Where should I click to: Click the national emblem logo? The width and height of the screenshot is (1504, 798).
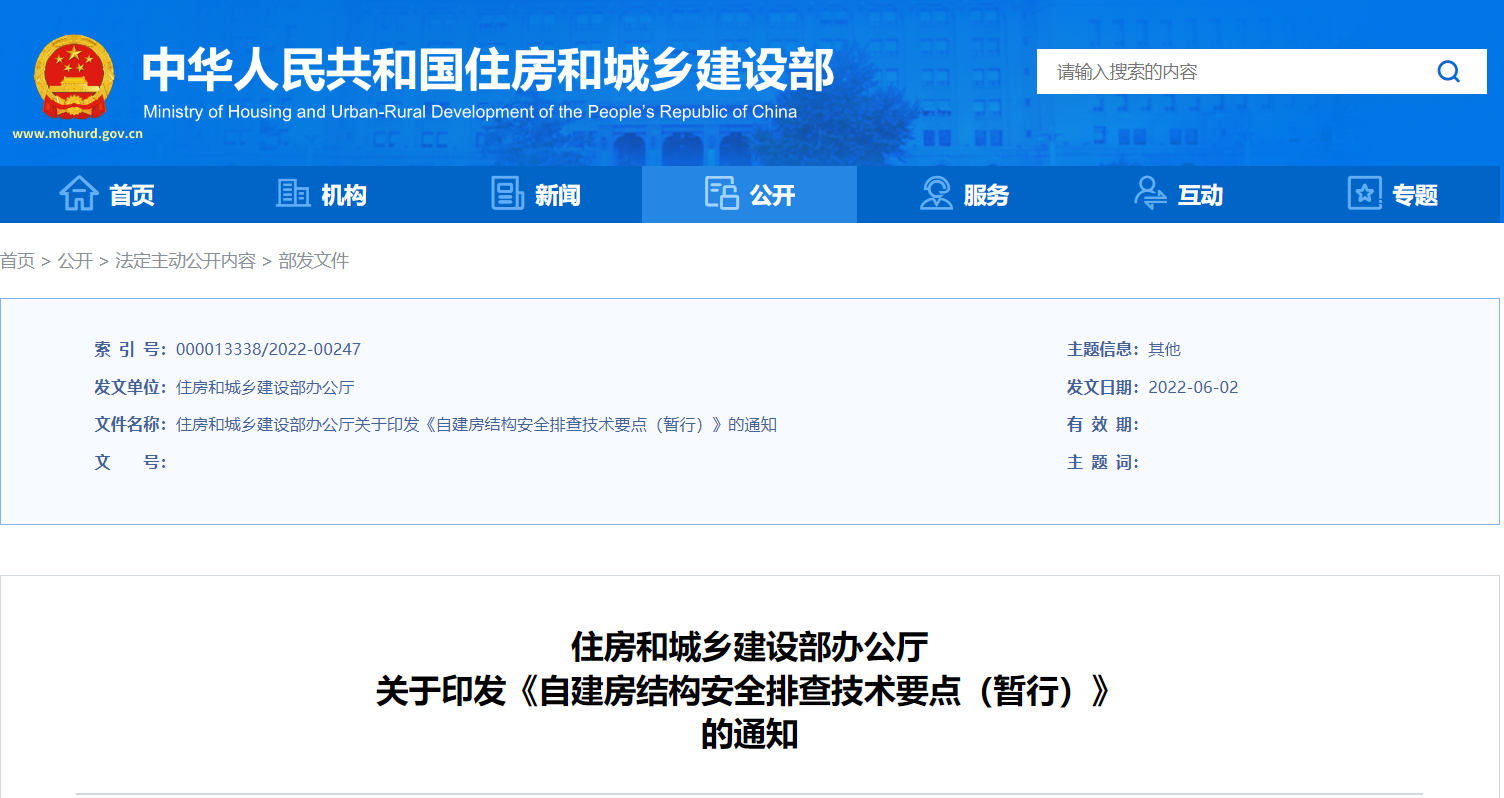75,78
